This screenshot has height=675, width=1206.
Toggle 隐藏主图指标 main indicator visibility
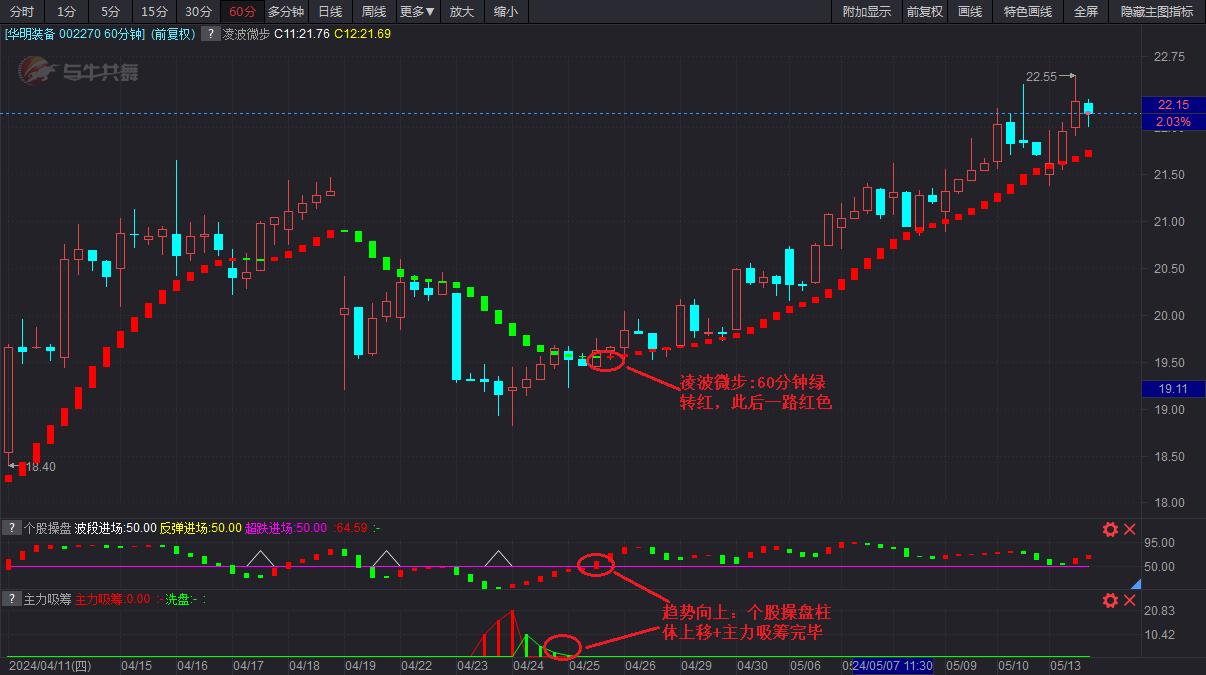coord(1157,12)
